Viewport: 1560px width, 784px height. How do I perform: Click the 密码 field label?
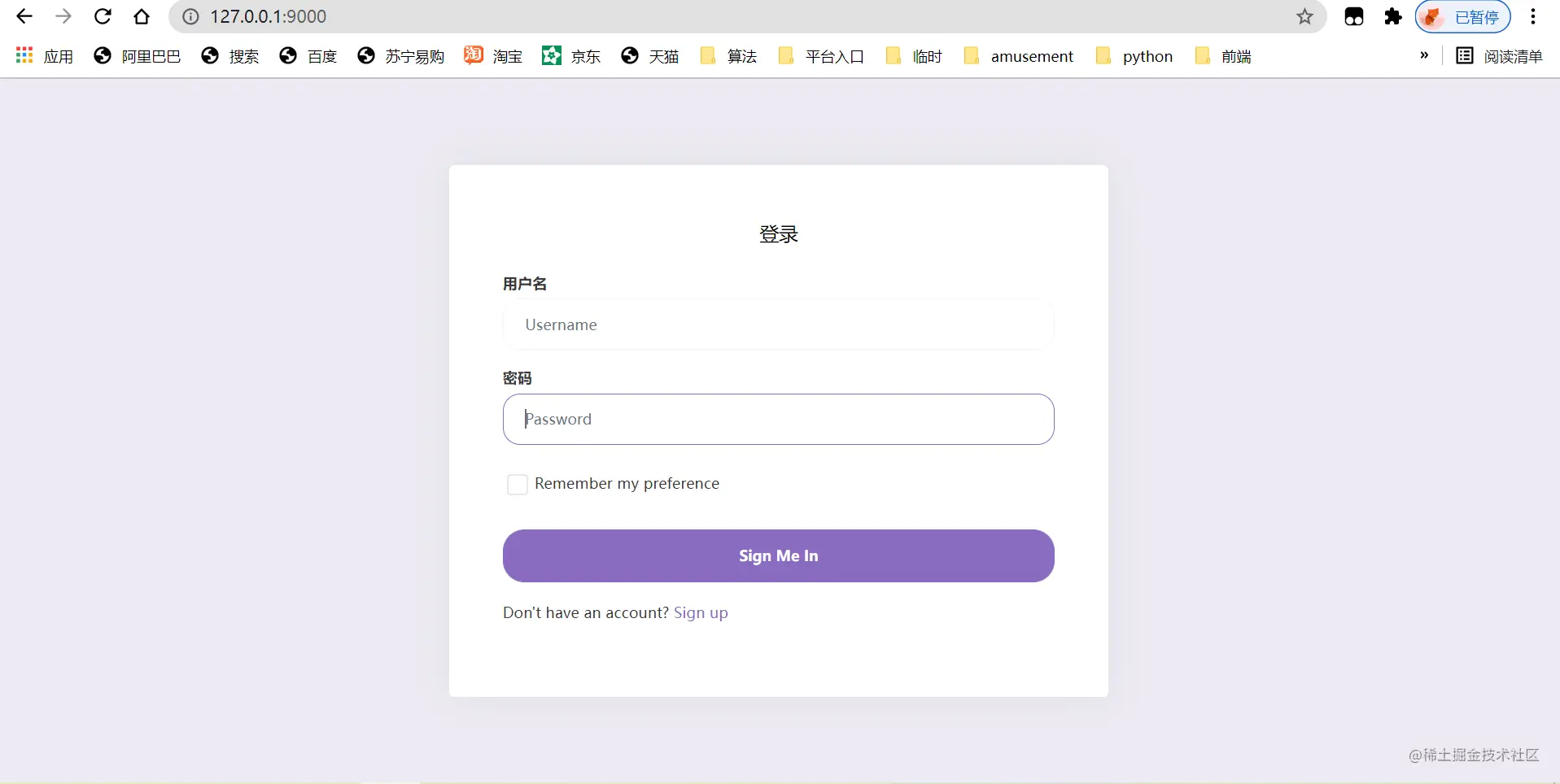(518, 378)
